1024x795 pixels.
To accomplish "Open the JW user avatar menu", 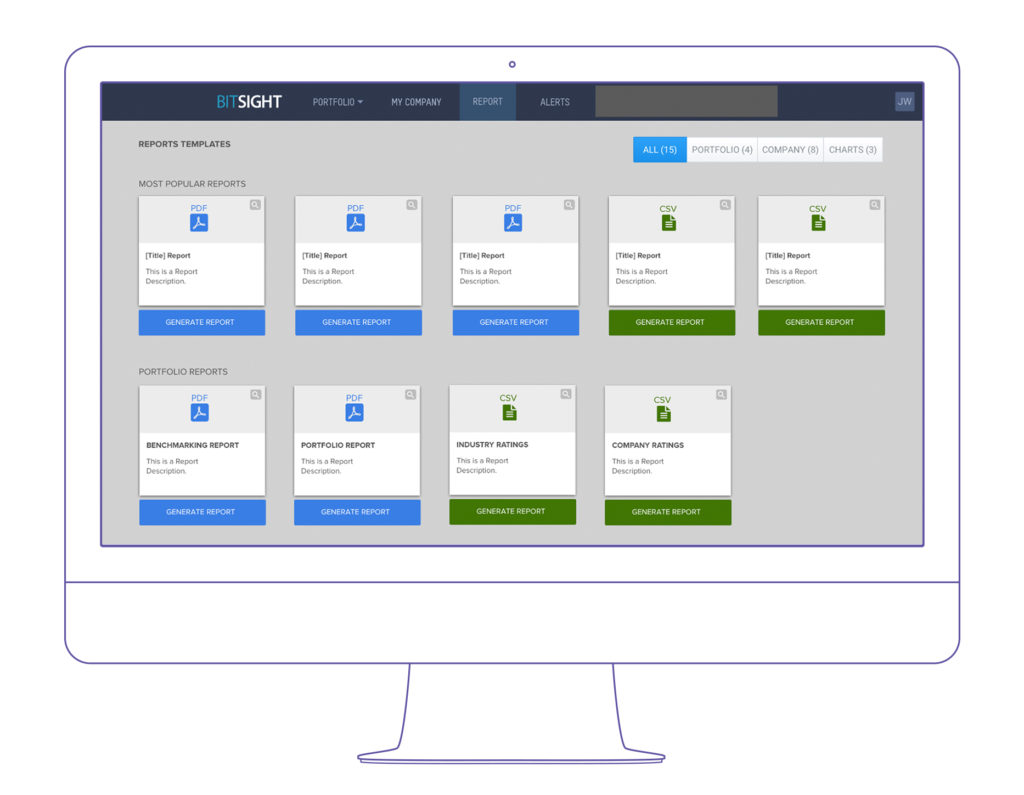I will tap(904, 102).
